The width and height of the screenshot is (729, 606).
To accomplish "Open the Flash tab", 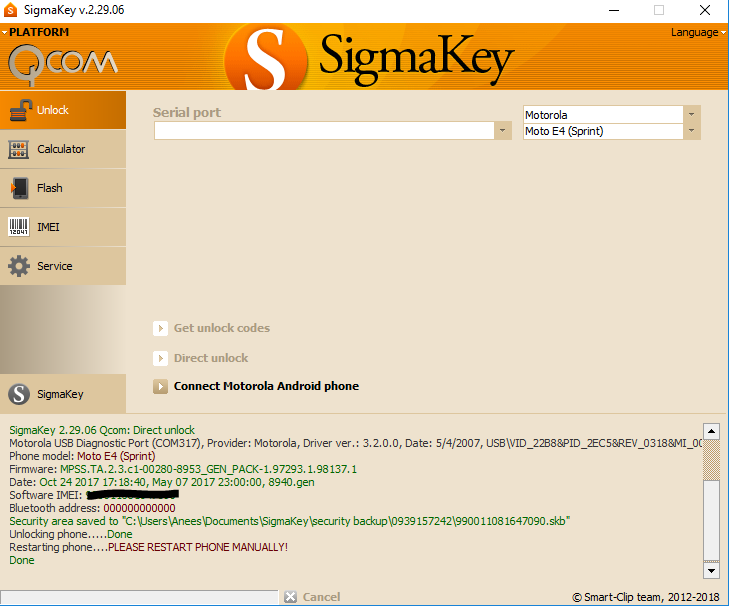I will [63, 188].
